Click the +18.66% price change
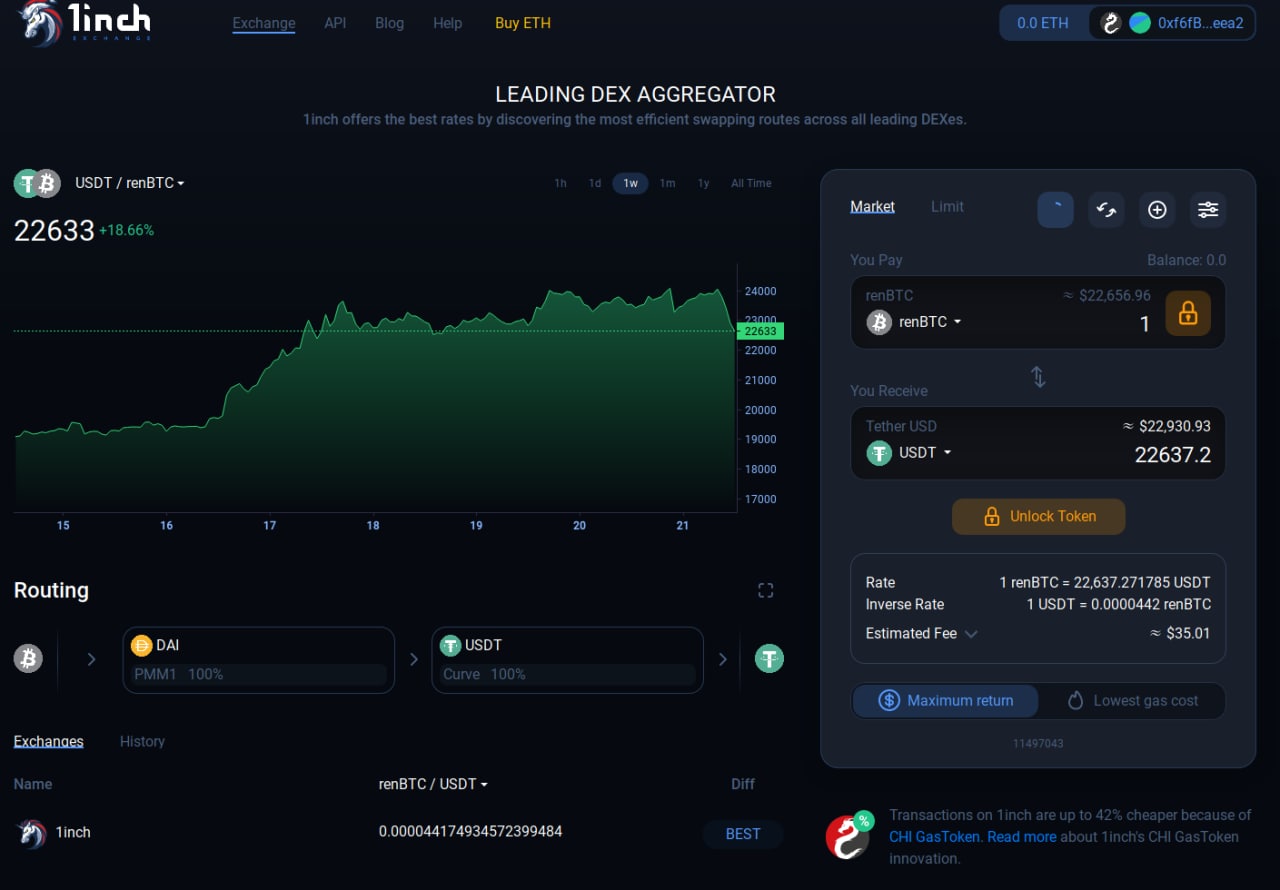Image resolution: width=1280 pixels, height=890 pixels. (x=126, y=230)
